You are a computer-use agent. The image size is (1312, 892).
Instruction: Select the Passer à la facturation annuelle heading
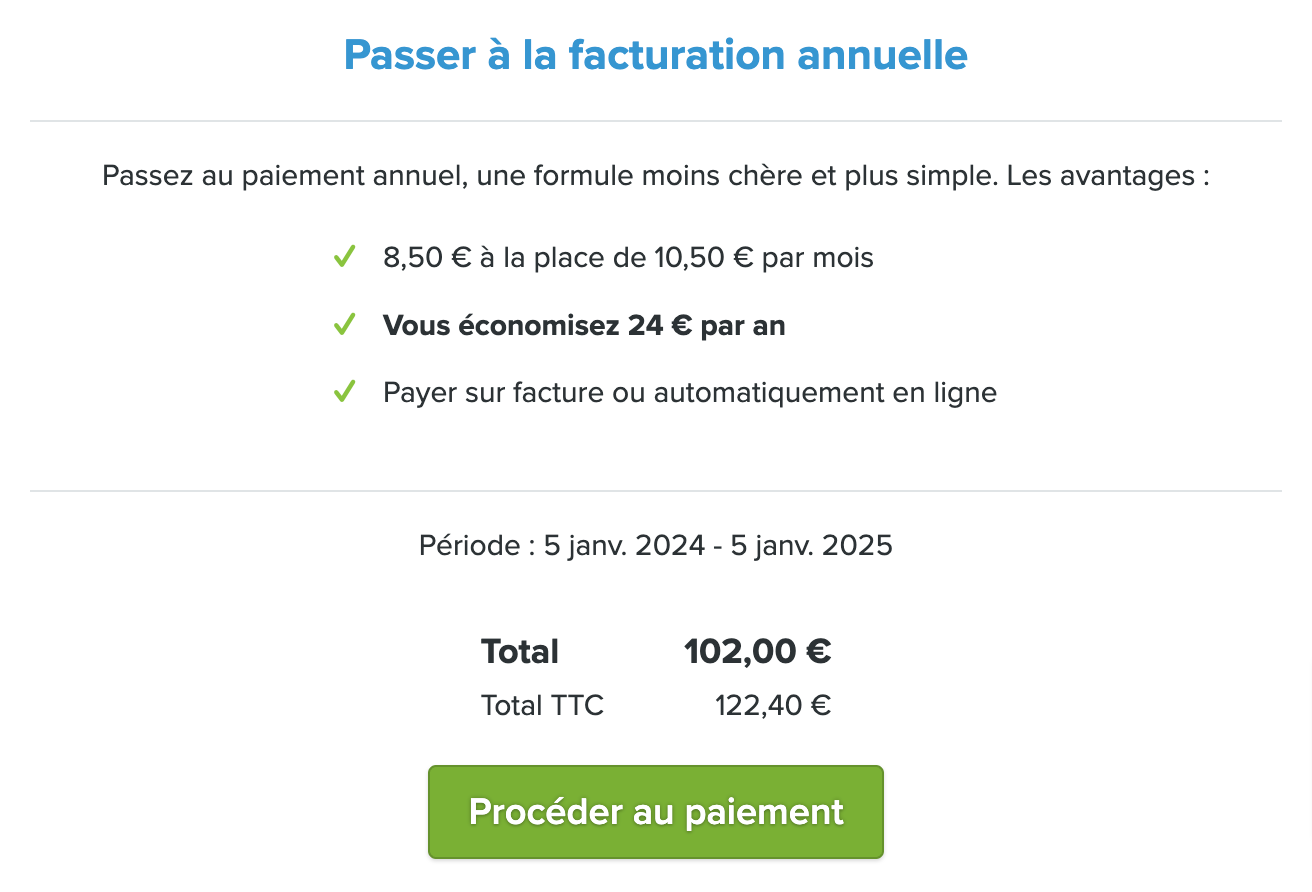(x=656, y=54)
